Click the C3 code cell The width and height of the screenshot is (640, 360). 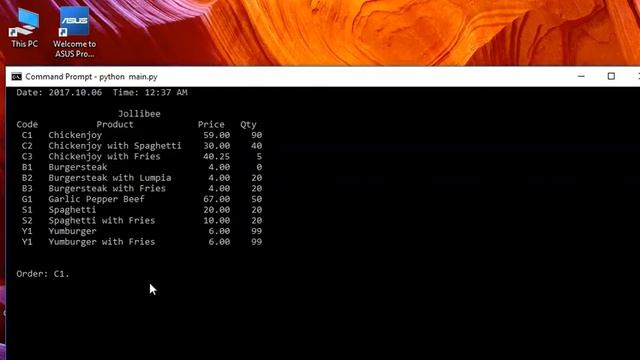[27, 156]
